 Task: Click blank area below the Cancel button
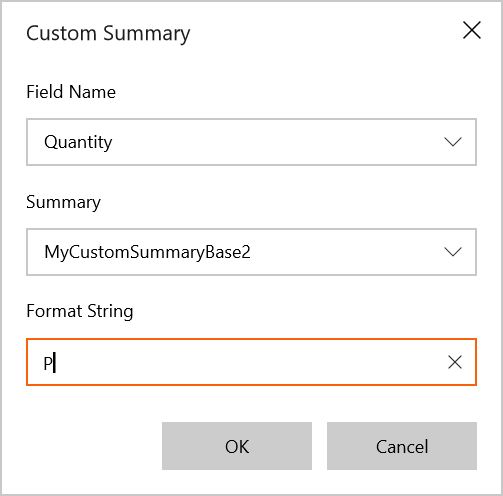coord(402,482)
